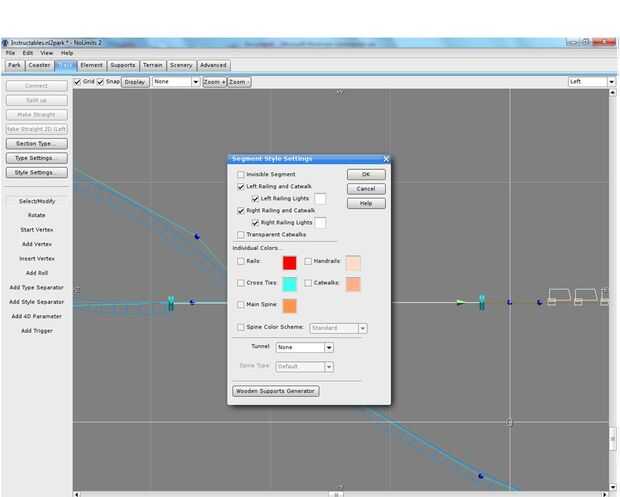620x497 pixels.
Task: Open the Help menu
Action: 67,53
